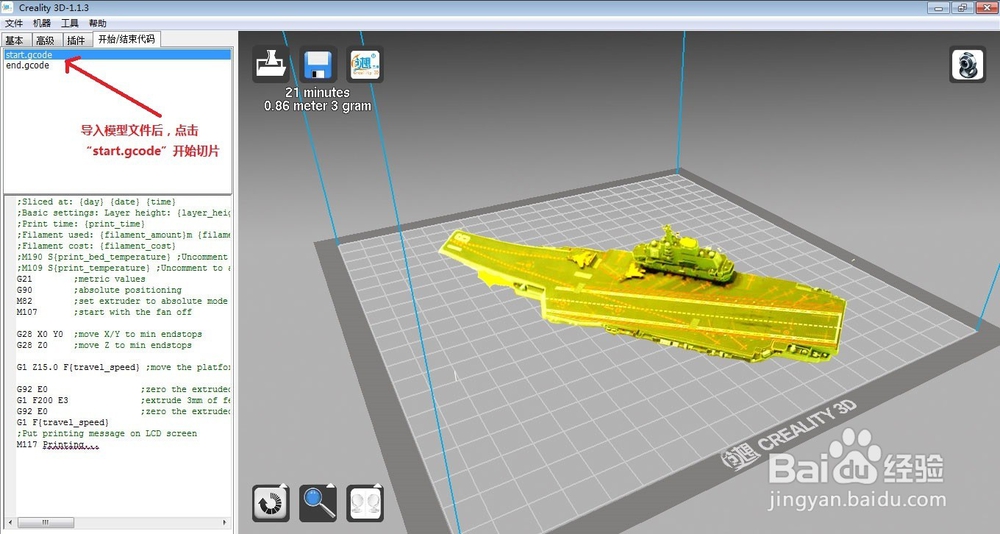Click the 'G1 F{travel_speed}' line
This screenshot has height=534, width=1000.
[x=63, y=422]
